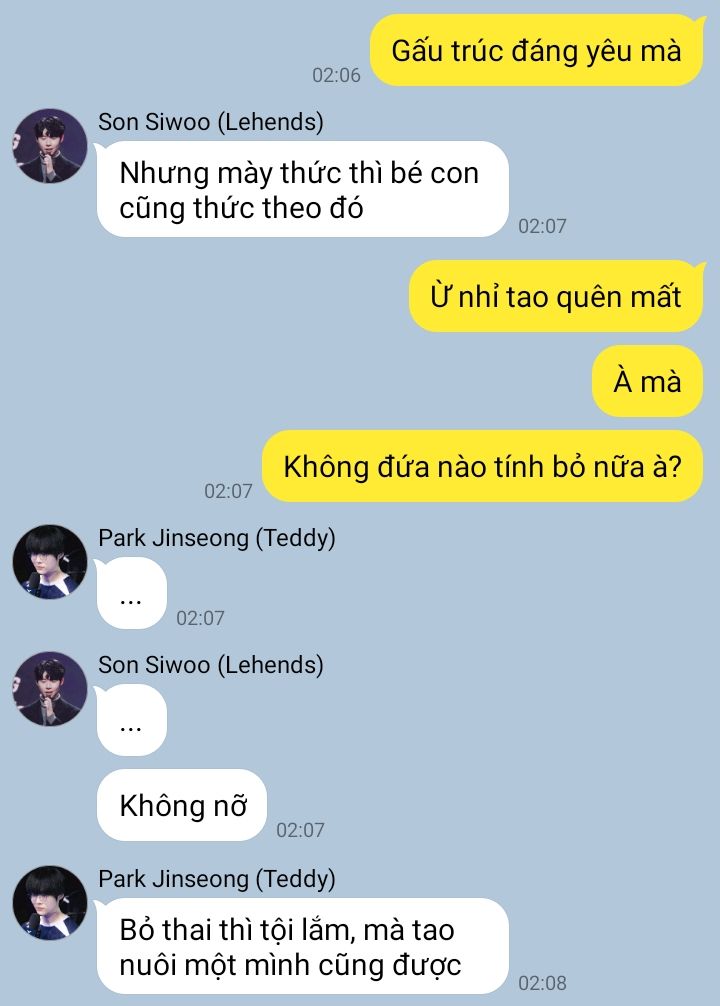Select 'Không đứa nào tính bỏ nữa à?' message

(483, 466)
